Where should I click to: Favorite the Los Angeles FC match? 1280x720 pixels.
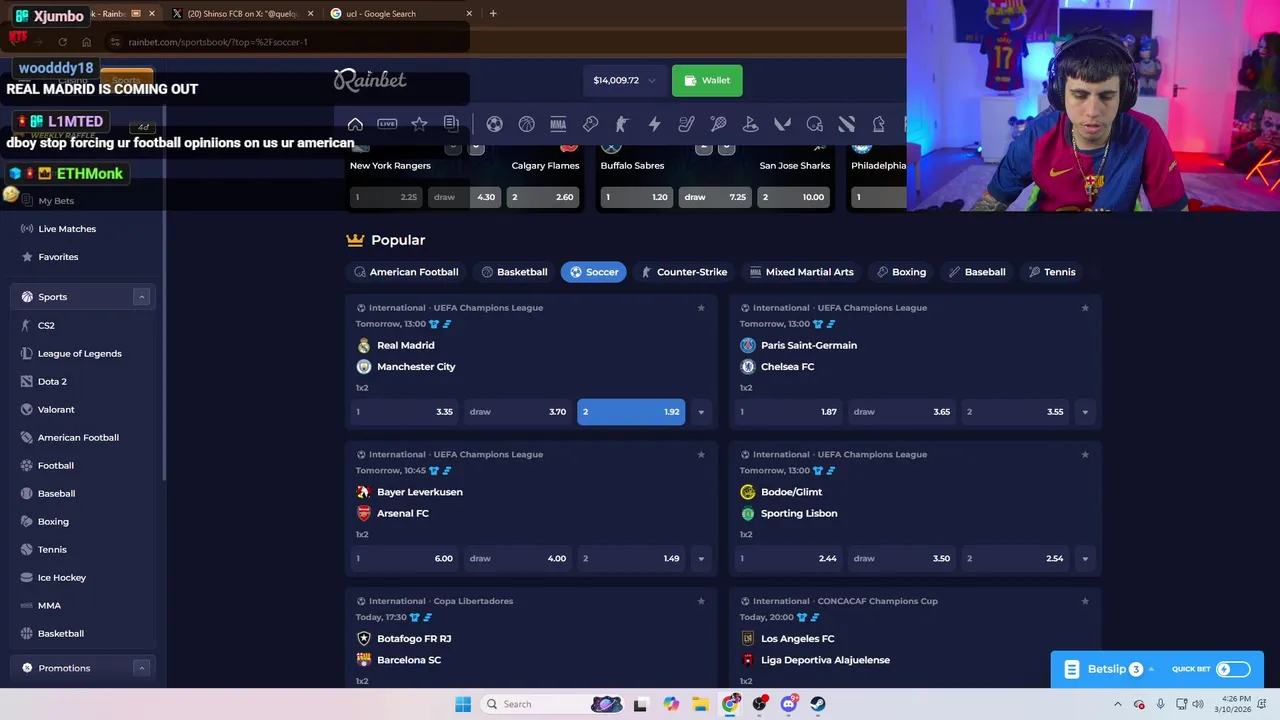coord(1085,602)
